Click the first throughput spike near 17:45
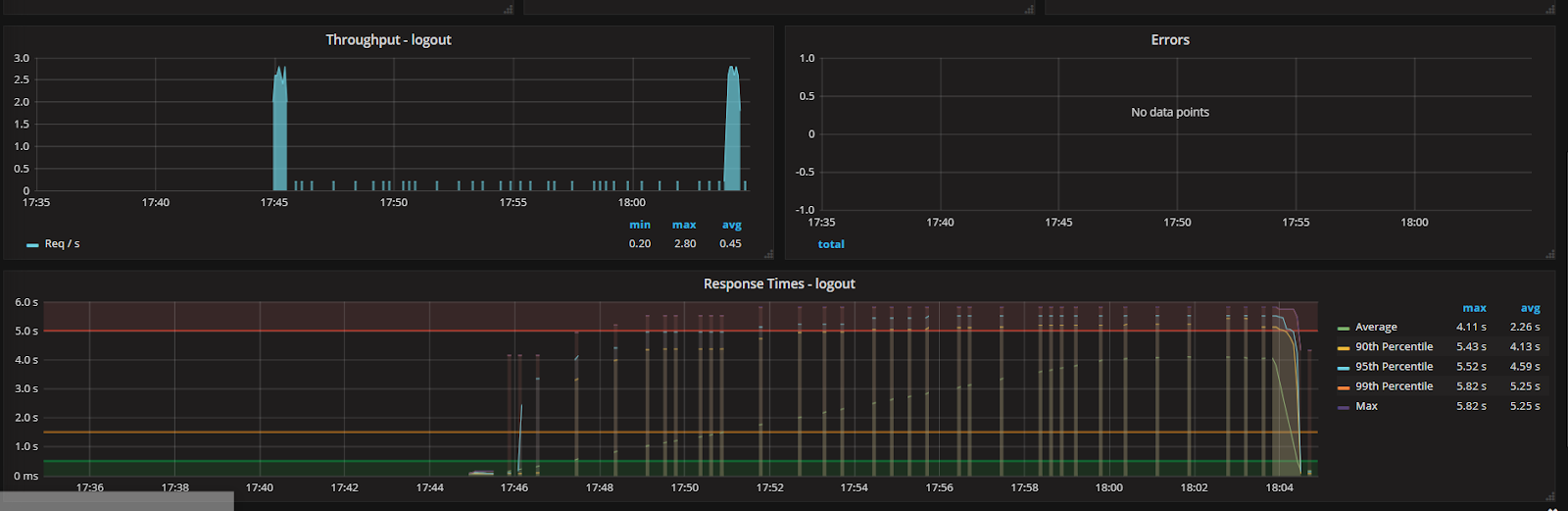Image resolution: width=1568 pixels, height=511 pixels. 280,128
